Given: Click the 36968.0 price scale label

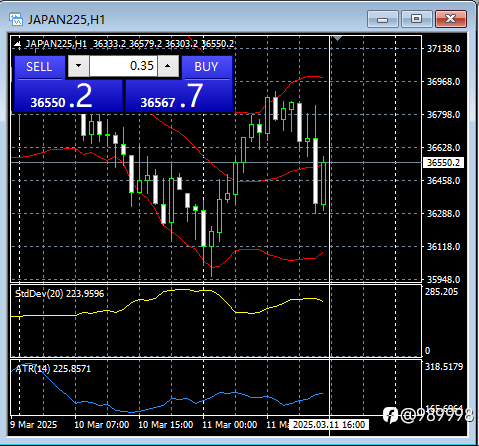Looking at the screenshot, I should (x=443, y=82).
